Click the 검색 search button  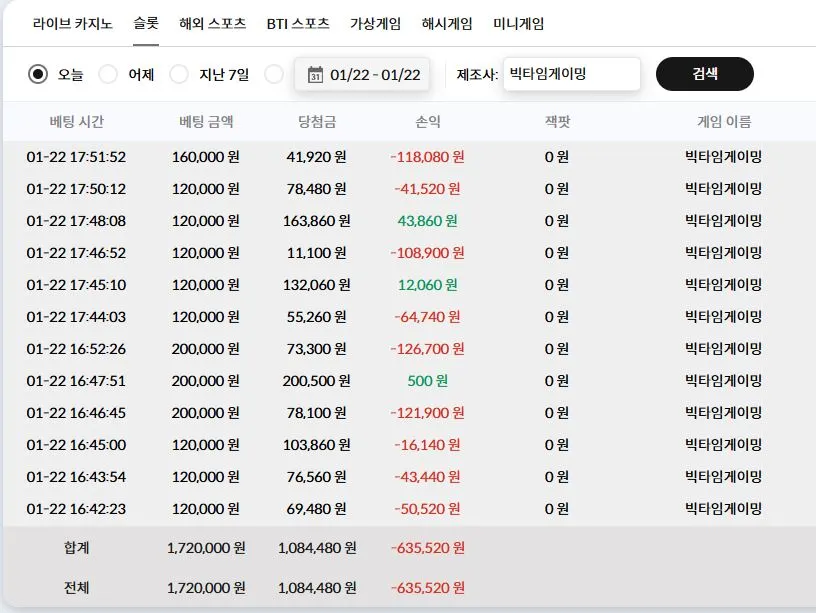click(x=705, y=74)
